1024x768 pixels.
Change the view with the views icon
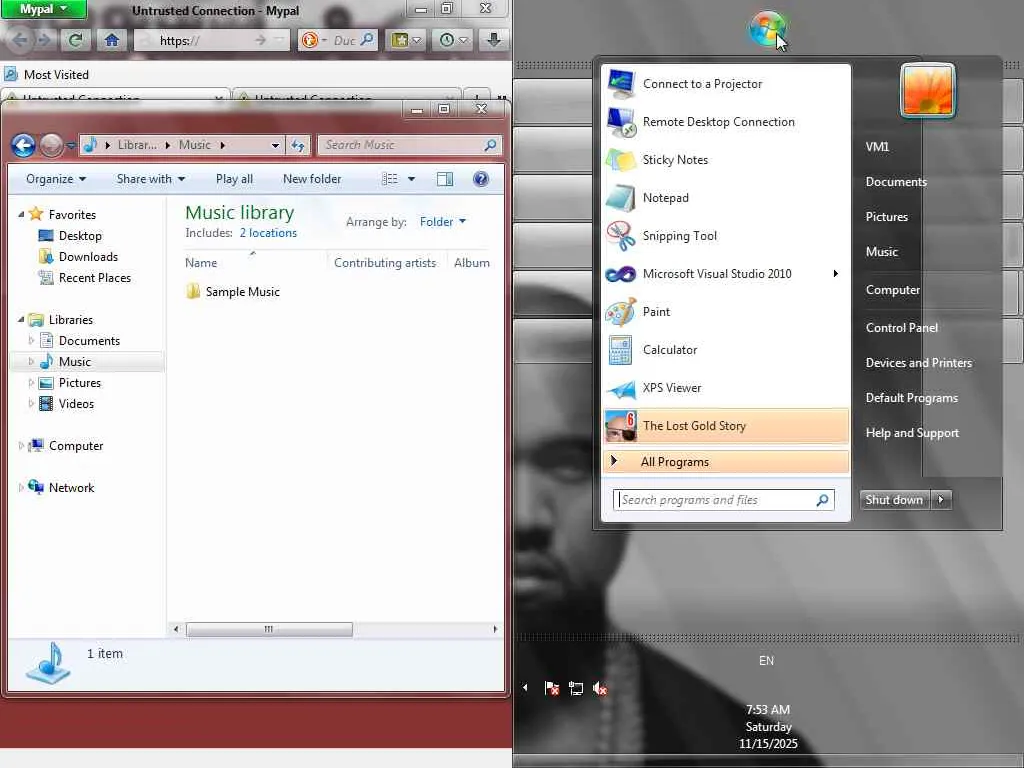point(390,179)
